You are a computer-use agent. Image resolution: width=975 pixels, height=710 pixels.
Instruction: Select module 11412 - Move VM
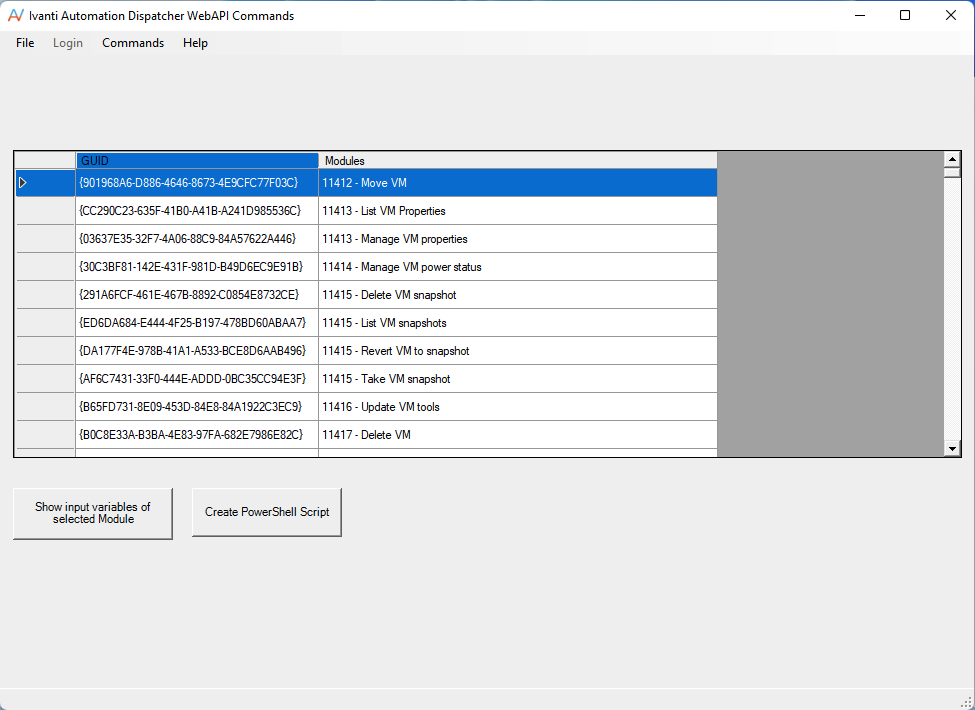pos(518,183)
